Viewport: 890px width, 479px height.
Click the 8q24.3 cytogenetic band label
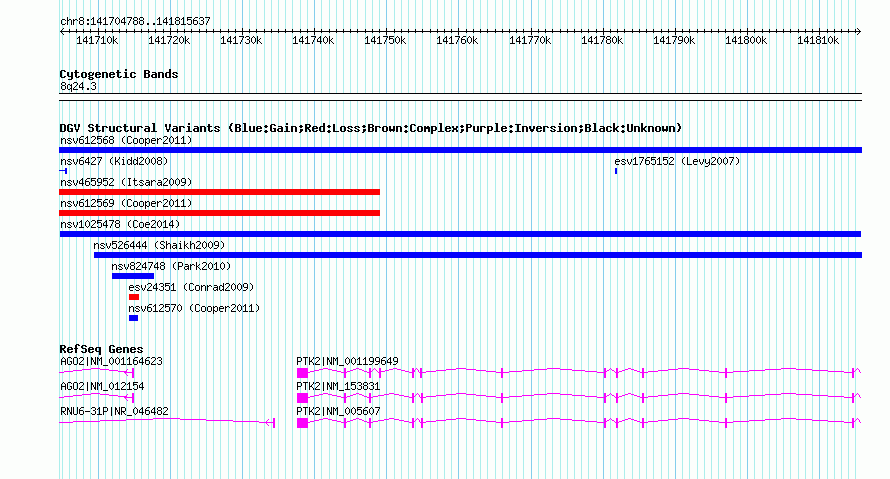(x=78, y=86)
